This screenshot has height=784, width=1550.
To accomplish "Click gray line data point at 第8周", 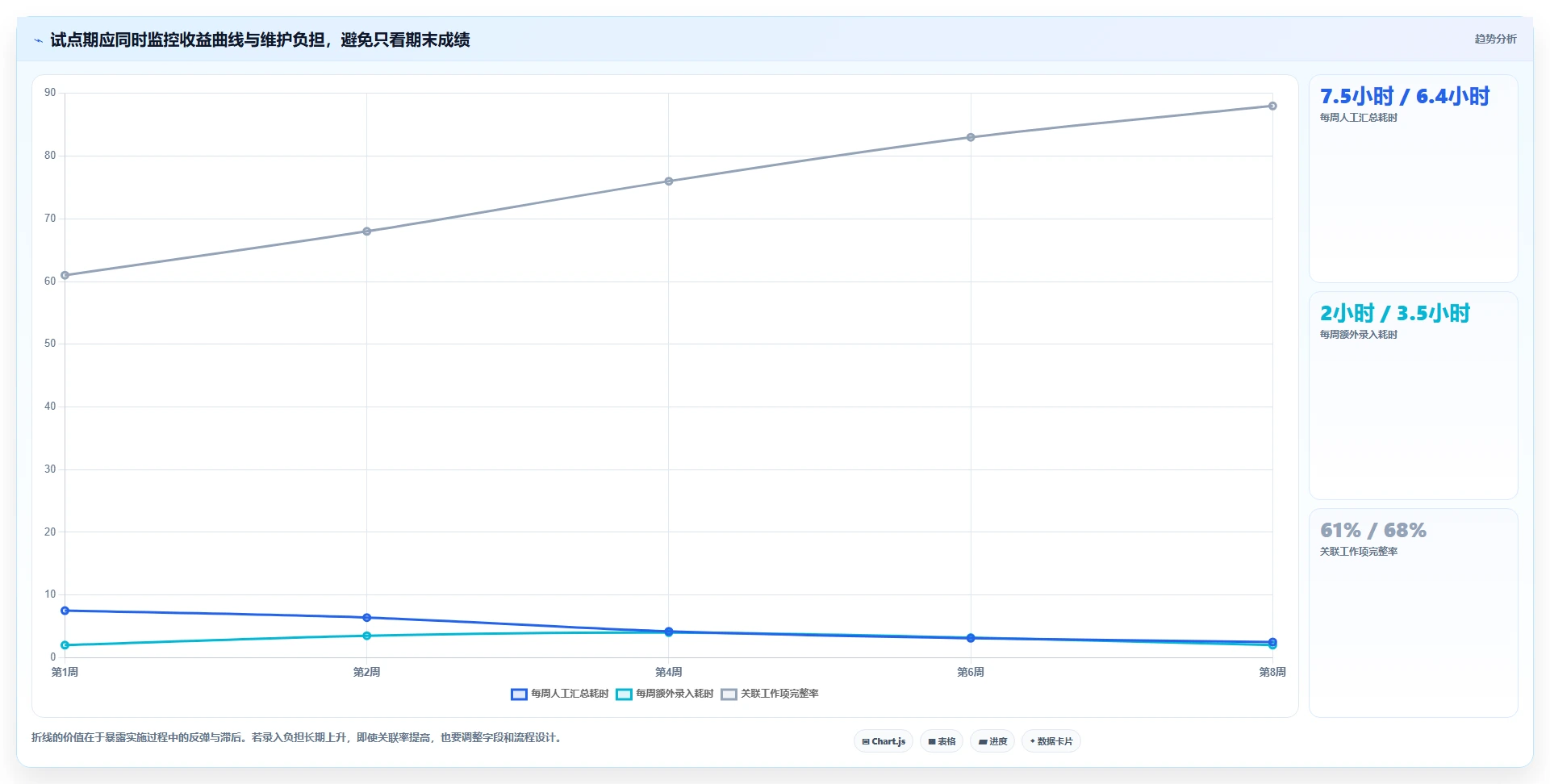I will tap(1272, 106).
